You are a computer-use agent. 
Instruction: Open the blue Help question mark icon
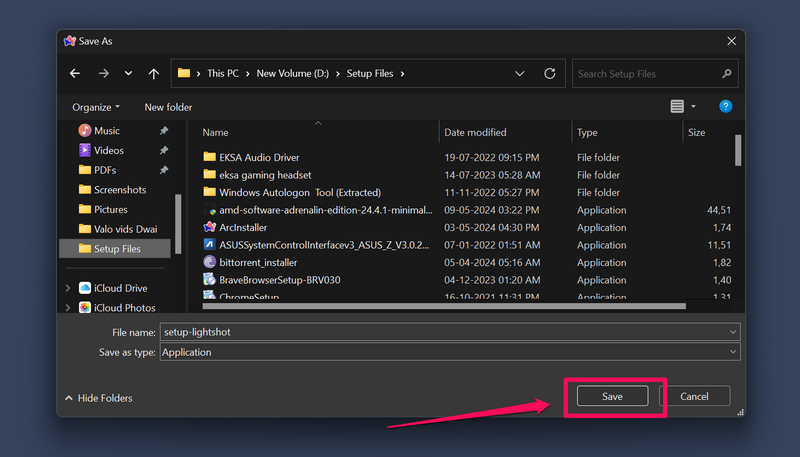coord(726,106)
